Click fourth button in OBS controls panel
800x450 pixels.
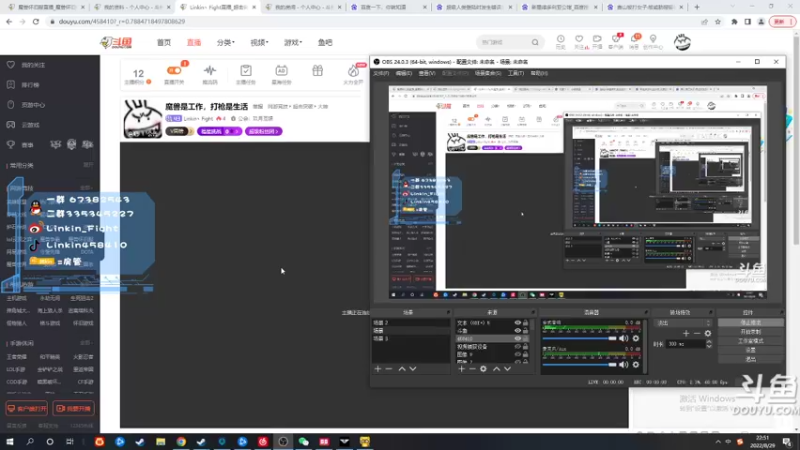pos(751,350)
